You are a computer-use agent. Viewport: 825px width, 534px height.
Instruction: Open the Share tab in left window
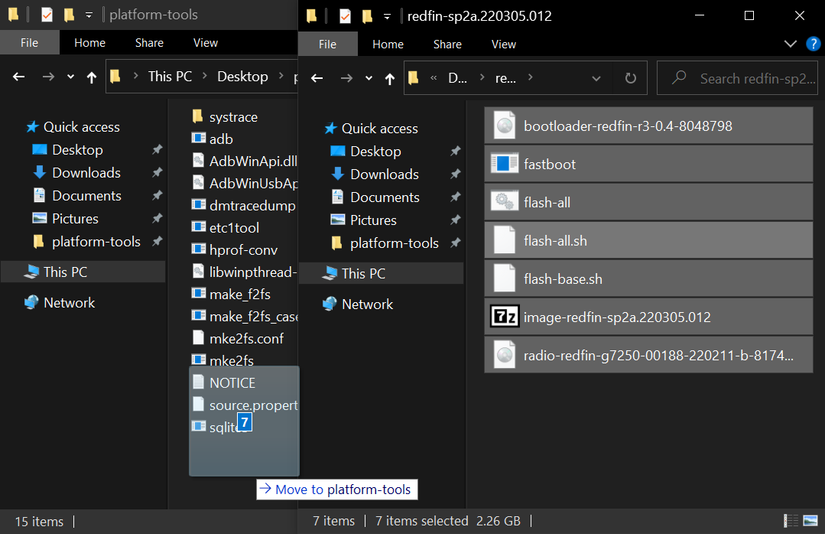pos(150,43)
